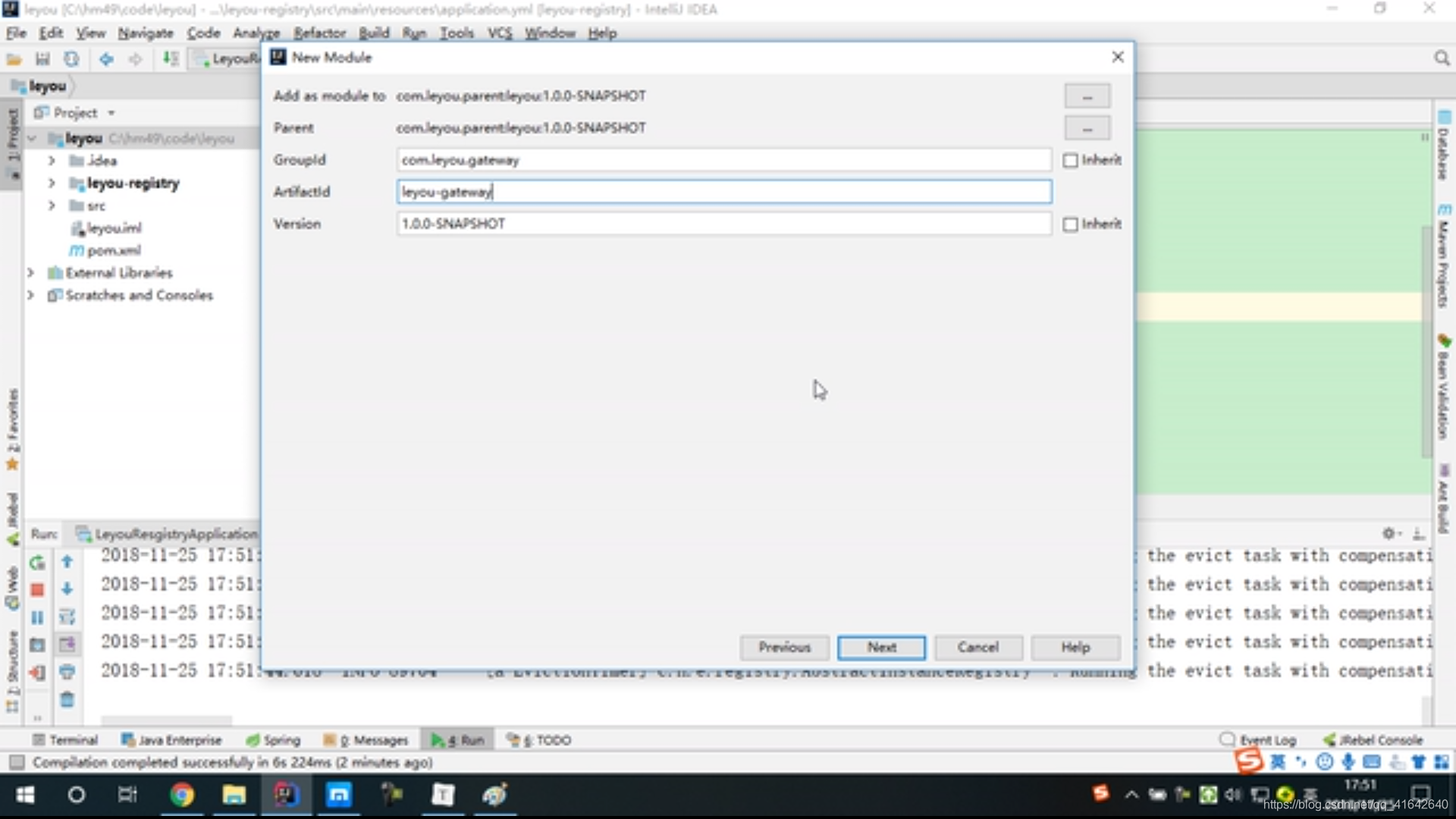Image resolution: width=1456 pixels, height=819 pixels.
Task: Rerun the application in Run panel
Action: coord(37,563)
